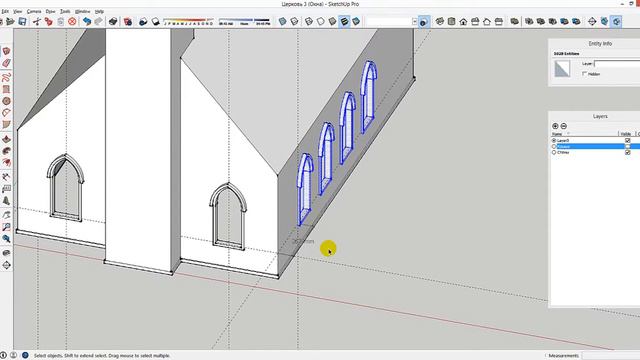
Task: Open the Help menu
Action: tap(99, 11)
